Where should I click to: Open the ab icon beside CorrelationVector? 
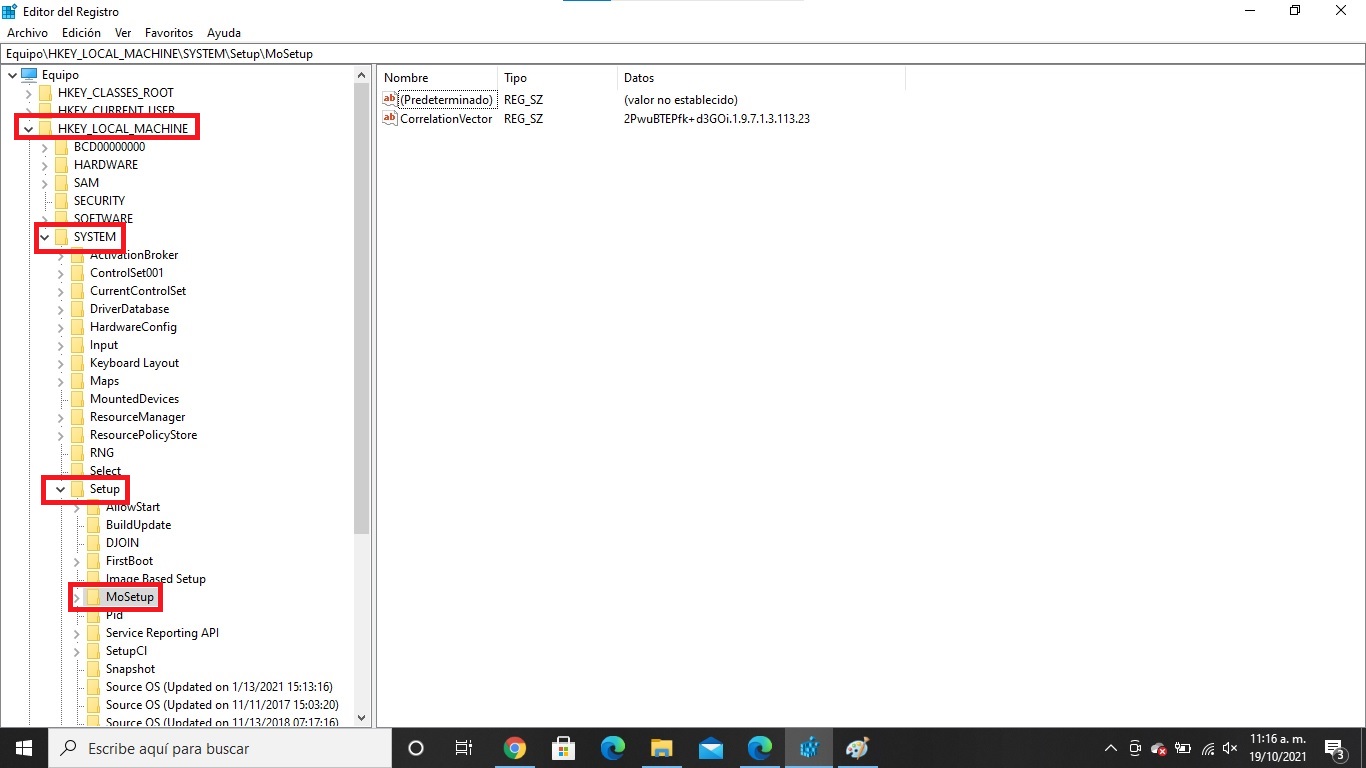[x=389, y=118]
